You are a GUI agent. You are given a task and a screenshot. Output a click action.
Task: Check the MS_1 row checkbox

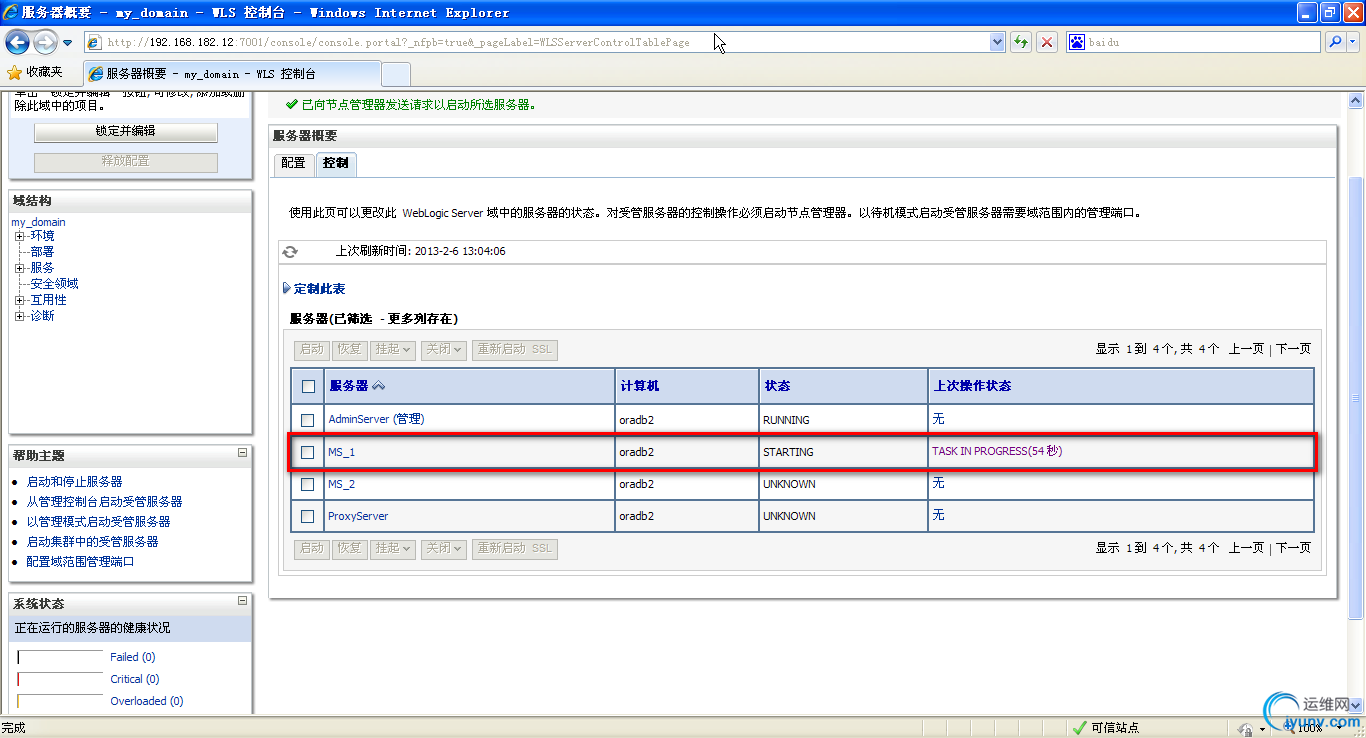coord(308,453)
